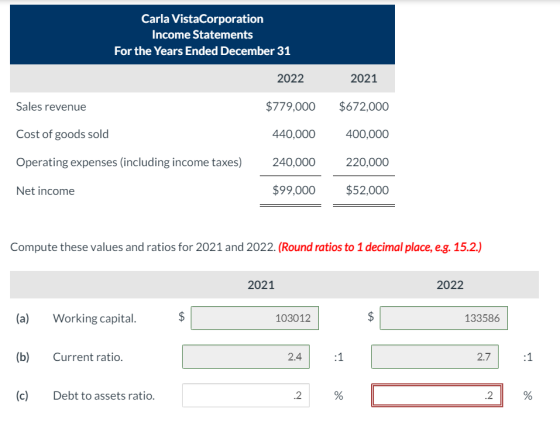Image resolution: width=560 pixels, height=426 pixels.
Task: Click the Working capital row label
Action: (95, 318)
